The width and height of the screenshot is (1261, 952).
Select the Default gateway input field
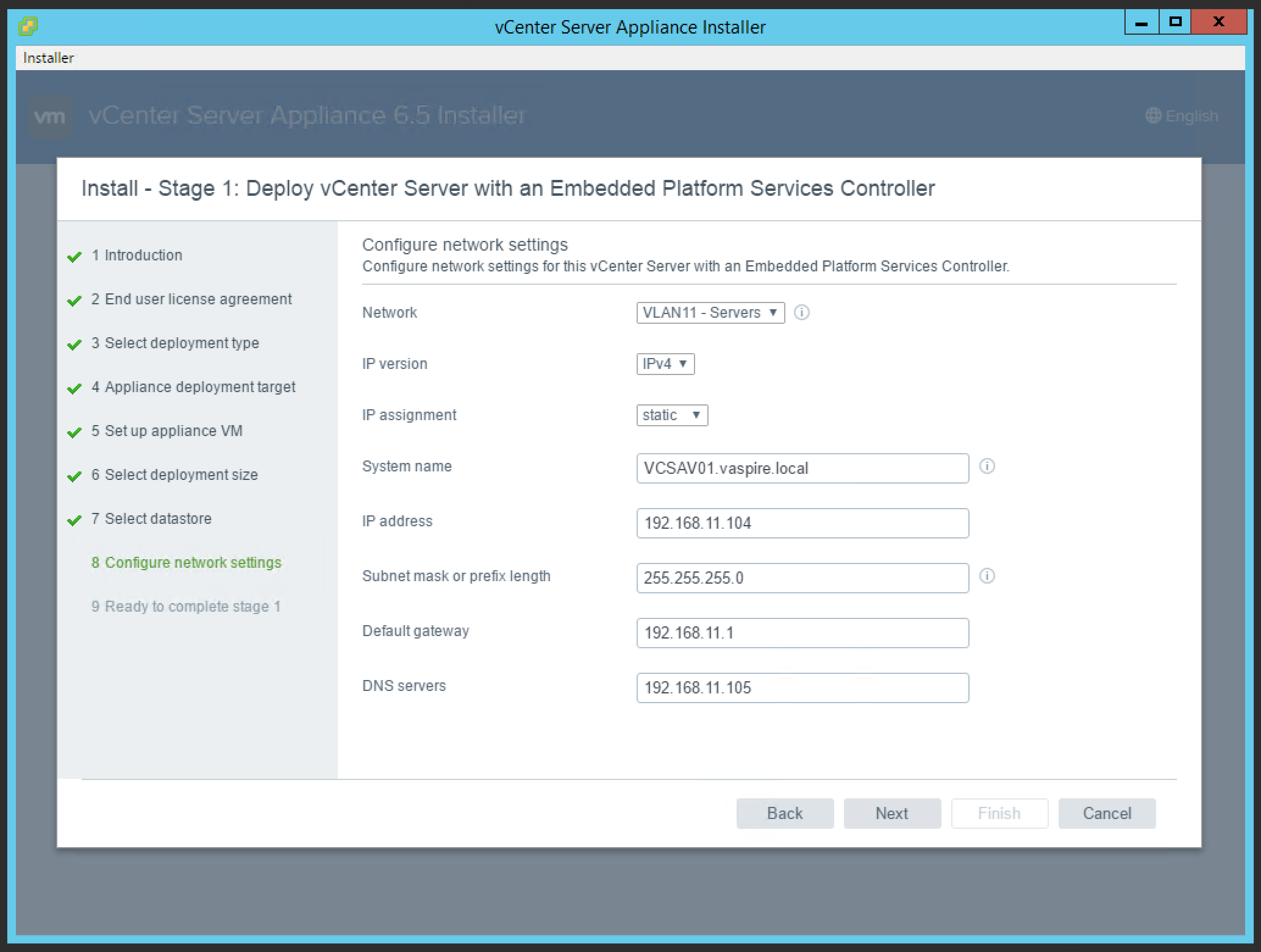pyautogui.click(x=802, y=632)
